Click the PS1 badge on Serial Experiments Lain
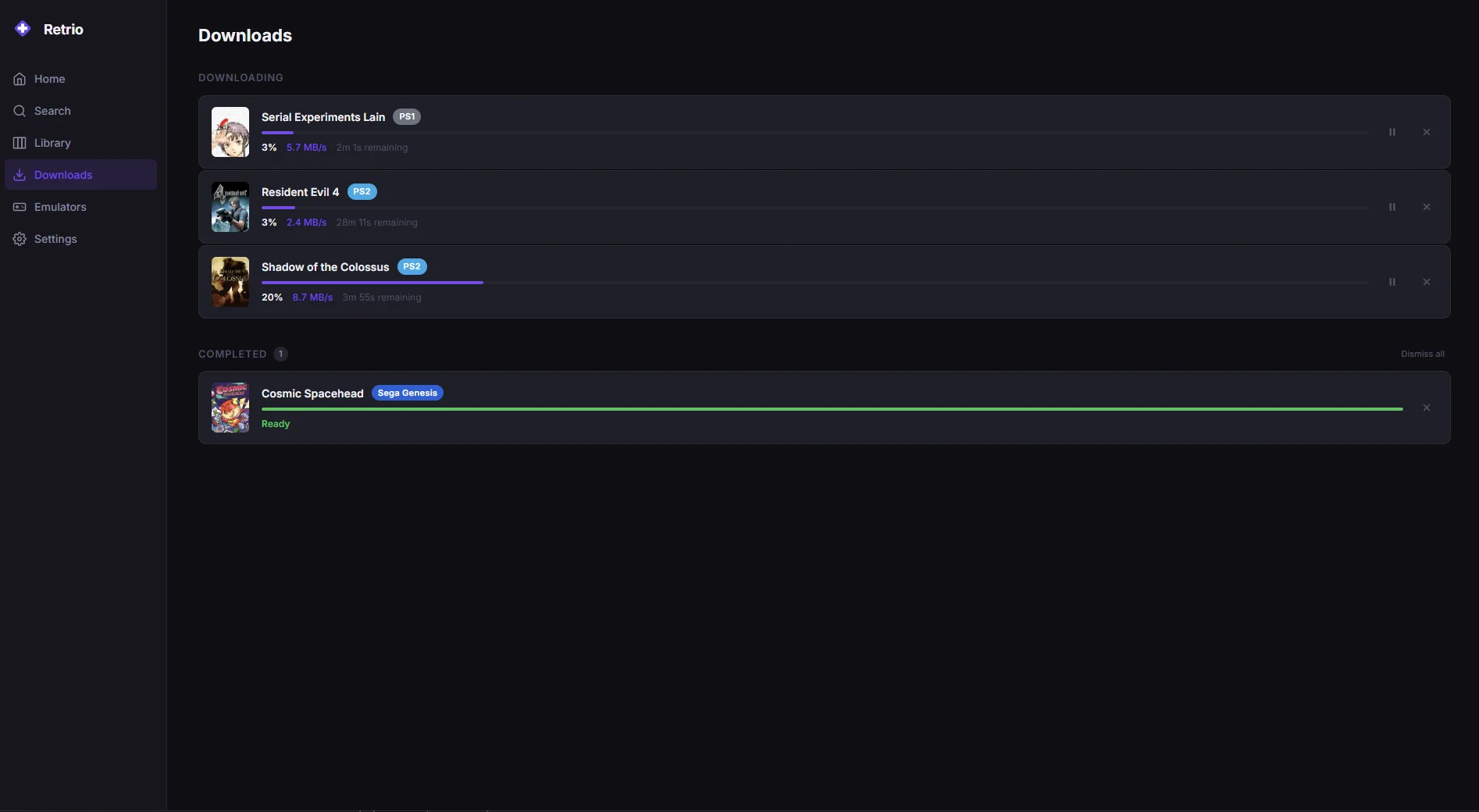Screen dimensions: 1479x812 [406, 116]
